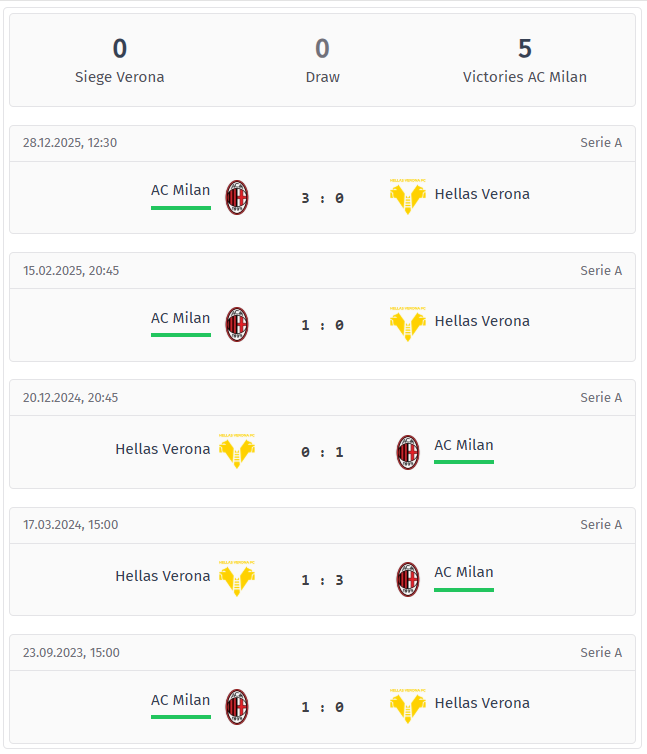Click AC Milan crest in 15.02.2025 match

(x=237, y=324)
